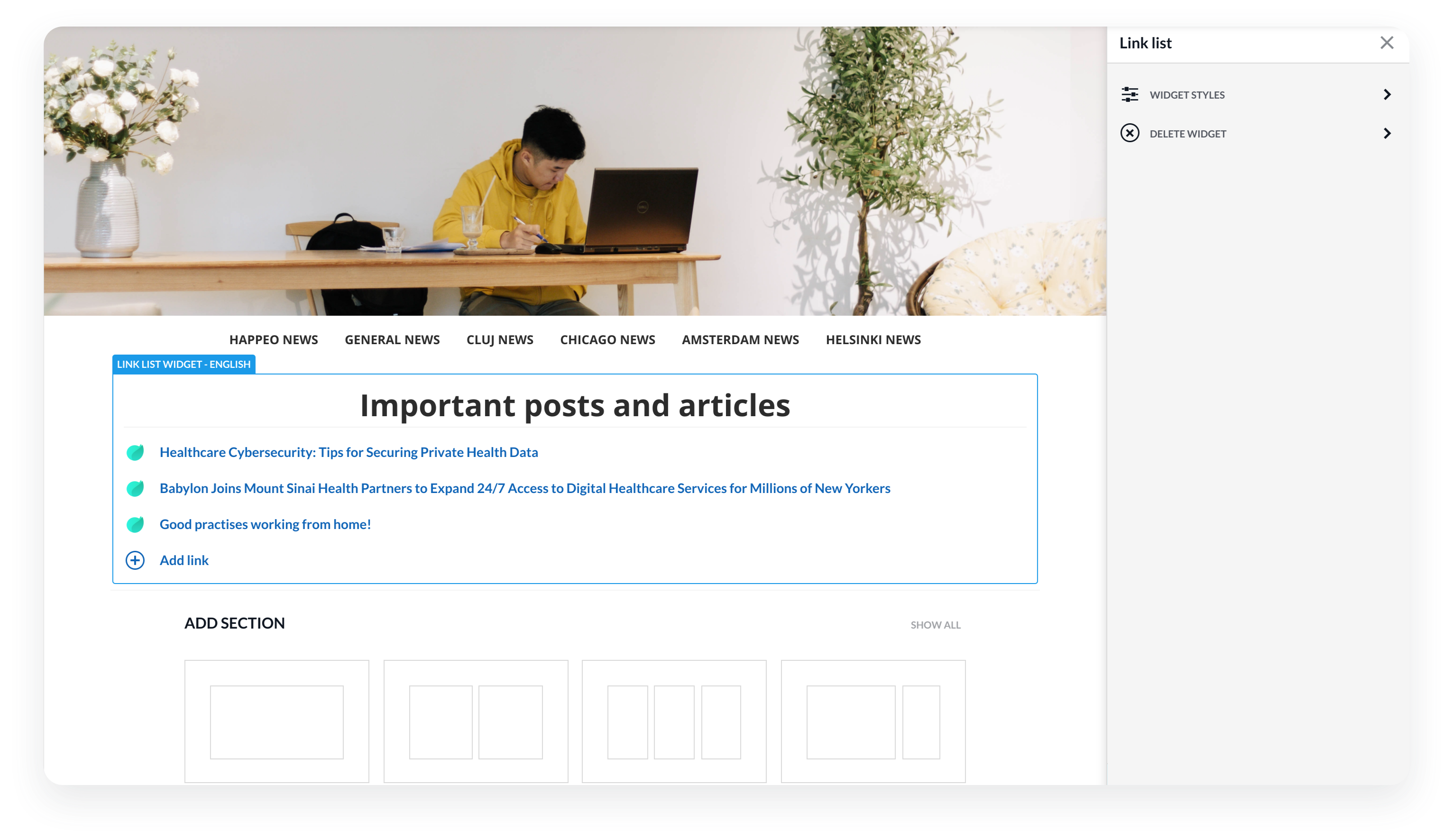Open Healthcare Cybersecurity tips link
The image size is (1453, 840).
pos(348,453)
